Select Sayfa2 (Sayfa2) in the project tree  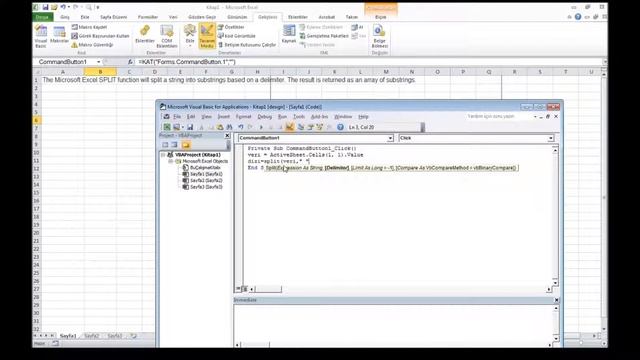click(203, 180)
